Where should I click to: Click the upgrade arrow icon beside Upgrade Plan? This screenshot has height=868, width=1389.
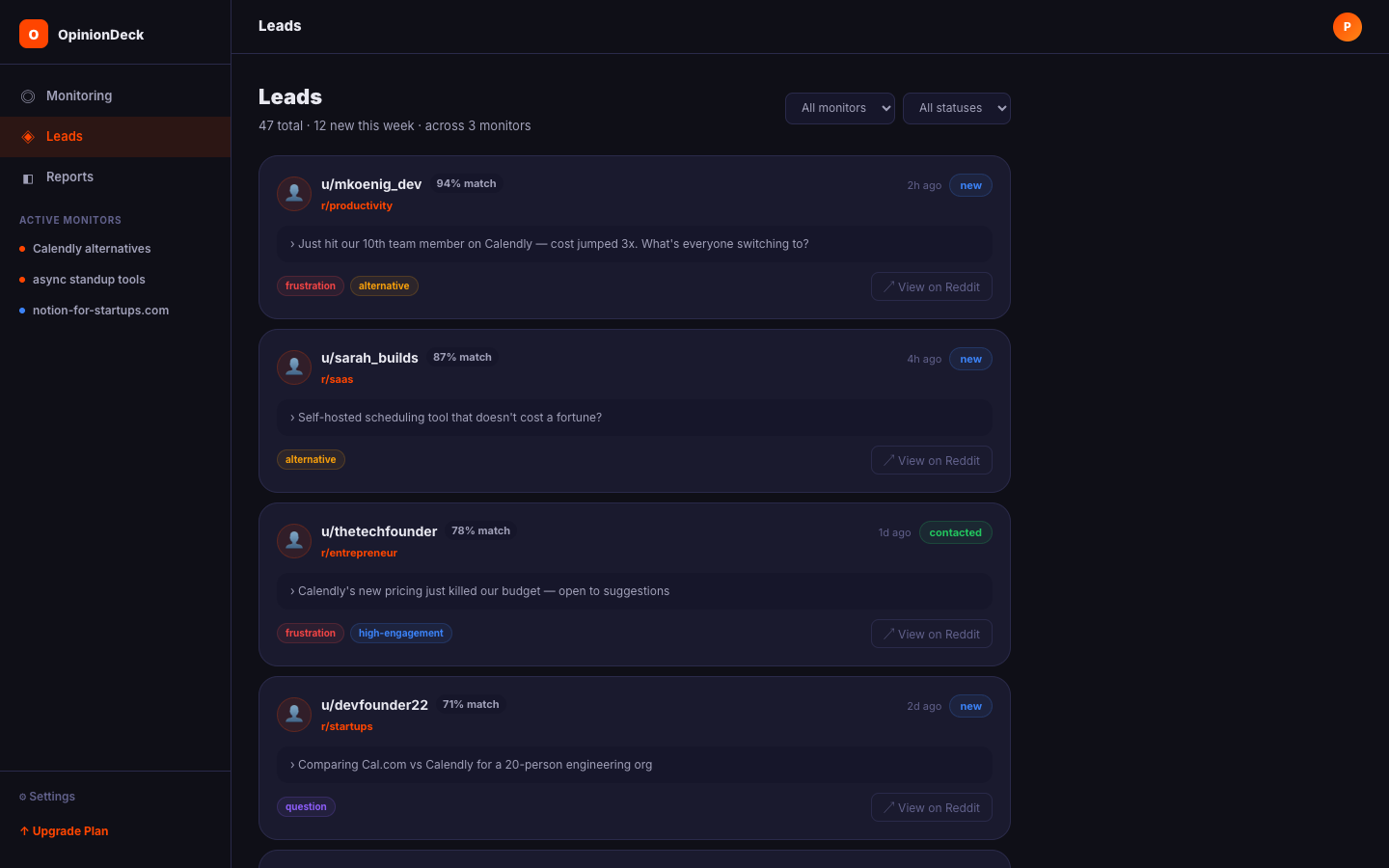(x=25, y=830)
